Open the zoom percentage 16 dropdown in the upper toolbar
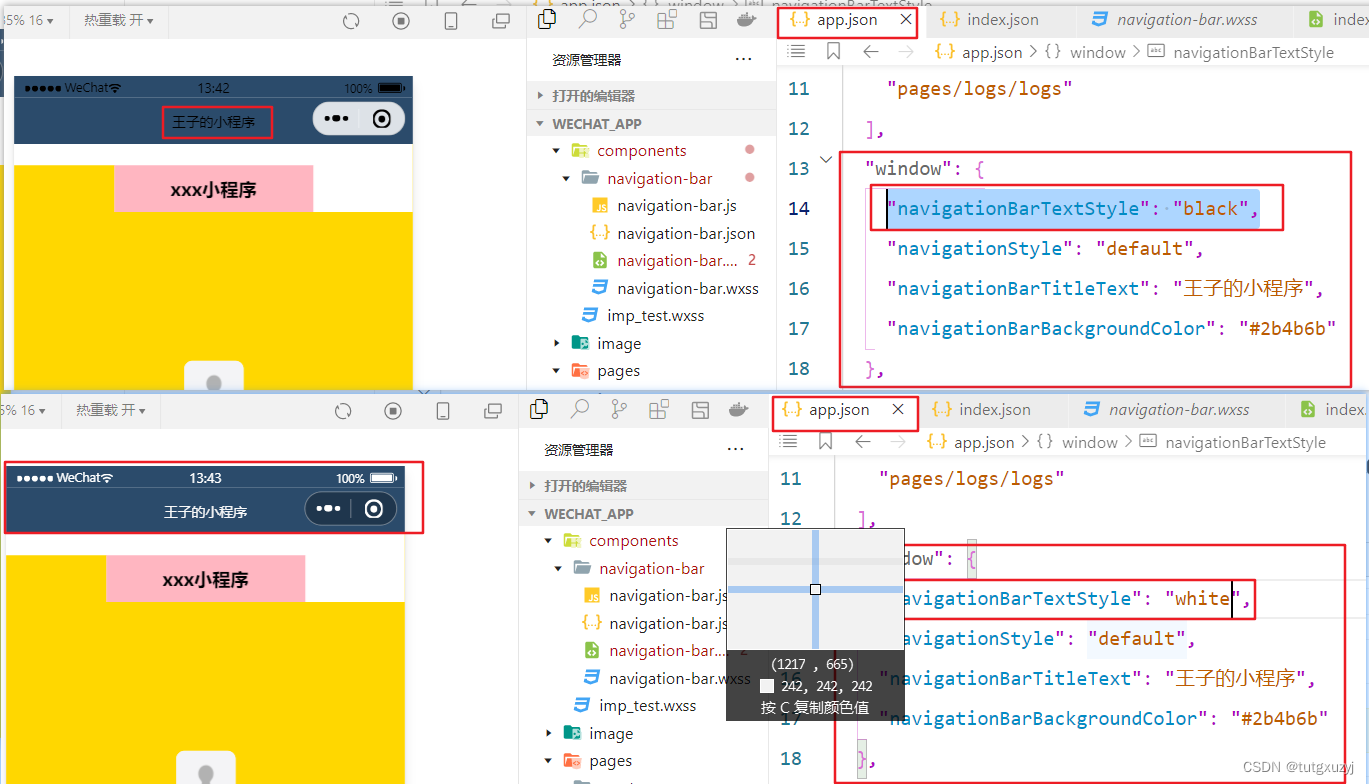 pyautogui.click(x=27, y=20)
